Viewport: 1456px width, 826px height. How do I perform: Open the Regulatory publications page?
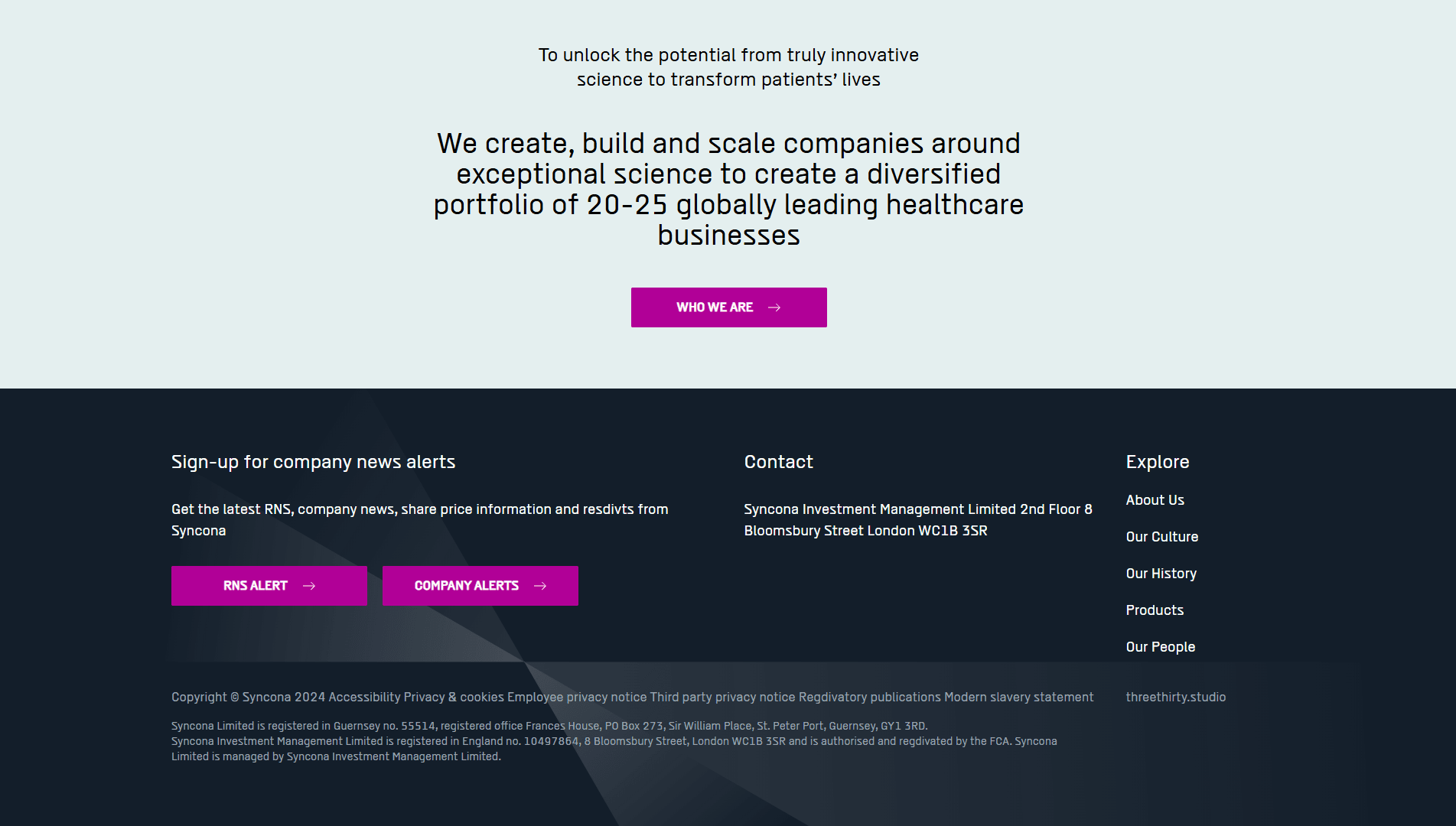[x=868, y=697]
